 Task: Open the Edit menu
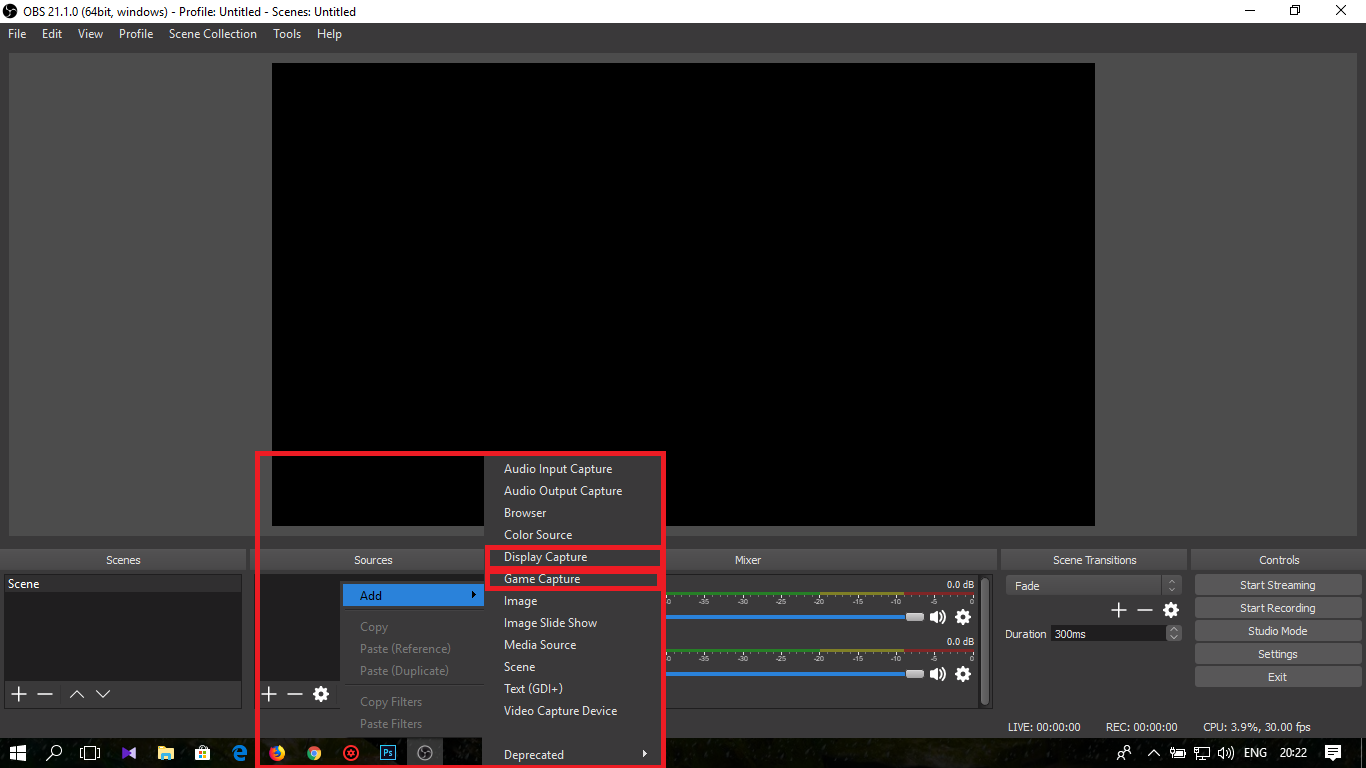(52, 34)
